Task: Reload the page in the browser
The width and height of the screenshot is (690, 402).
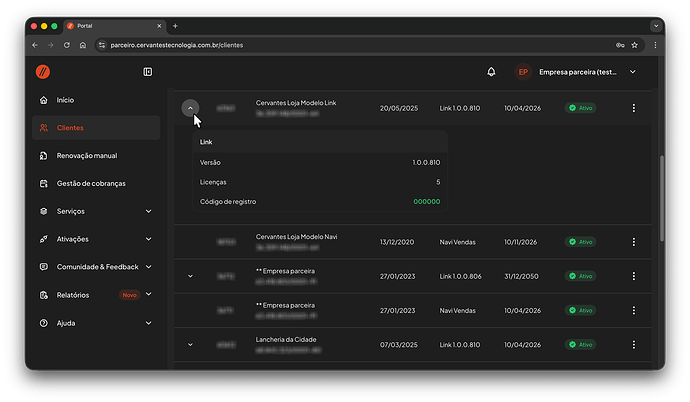Action: pyautogui.click(x=67, y=45)
